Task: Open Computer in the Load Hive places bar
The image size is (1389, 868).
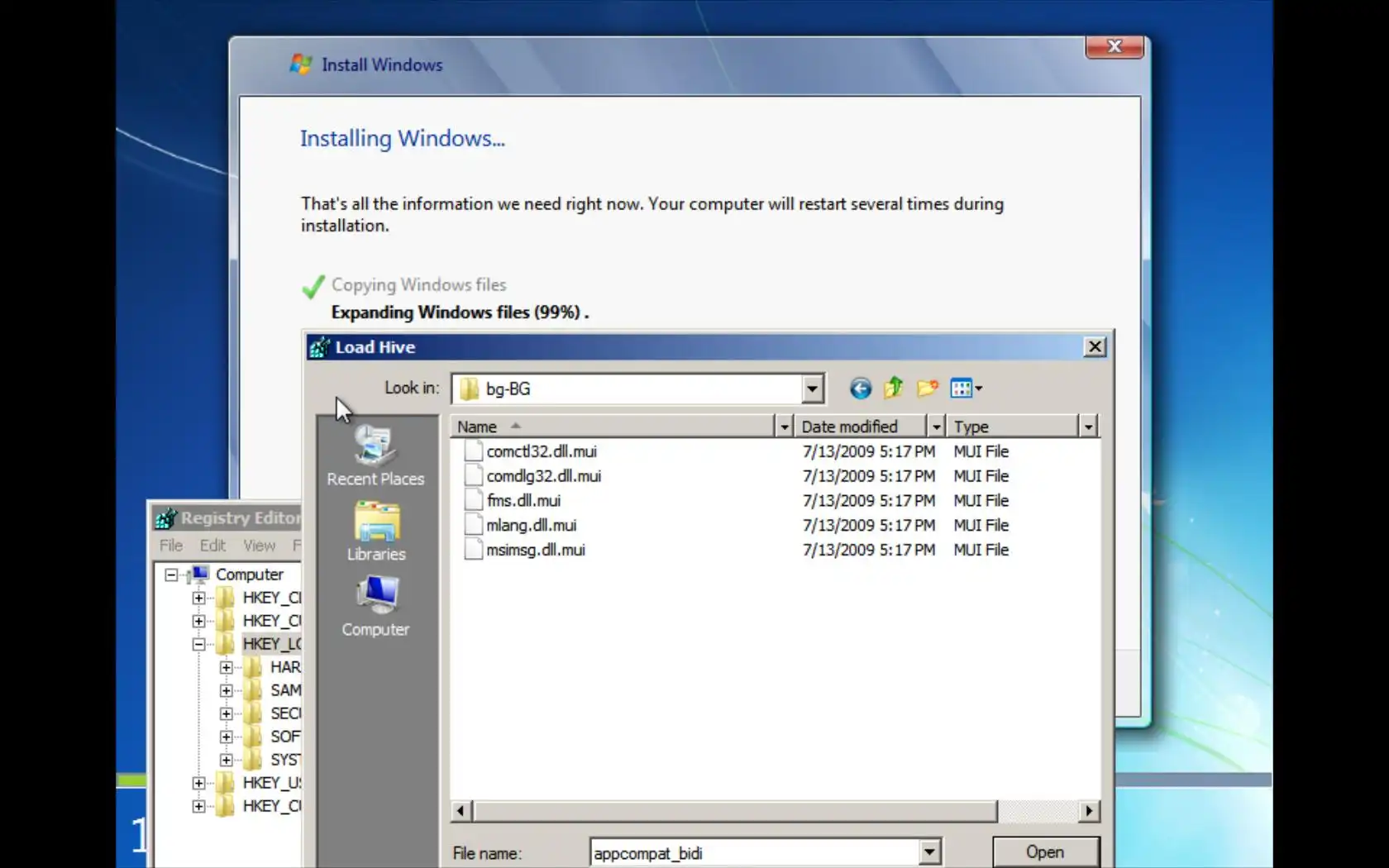Action: pos(375,607)
